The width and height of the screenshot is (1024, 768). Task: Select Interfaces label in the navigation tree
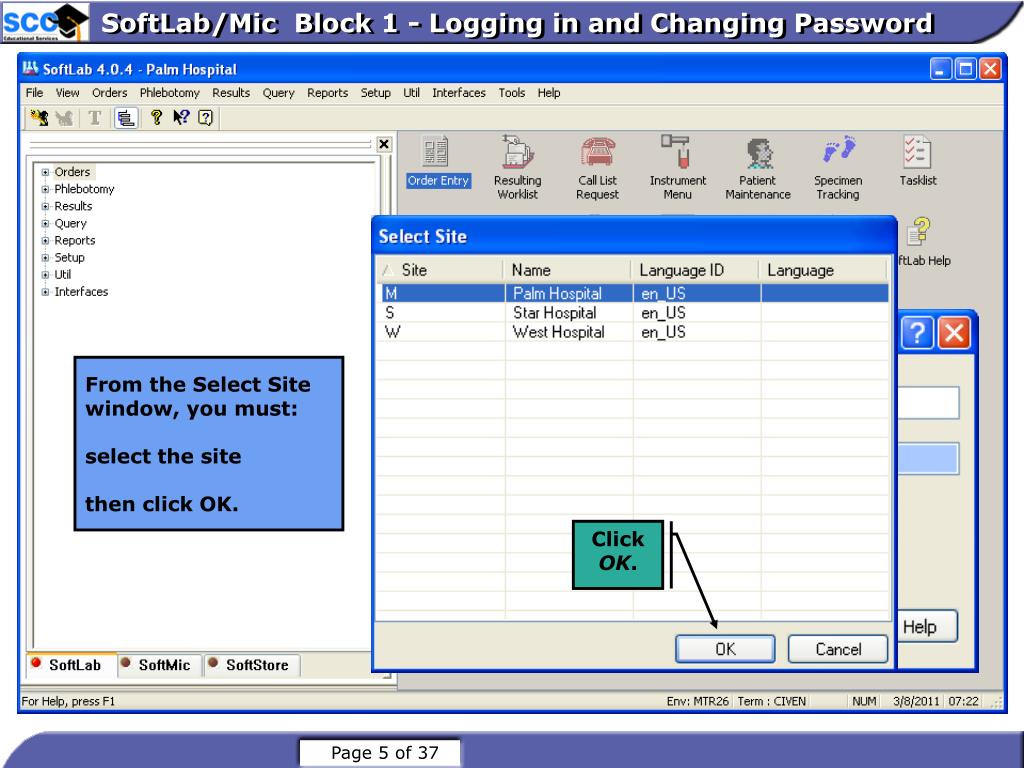[81, 291]
